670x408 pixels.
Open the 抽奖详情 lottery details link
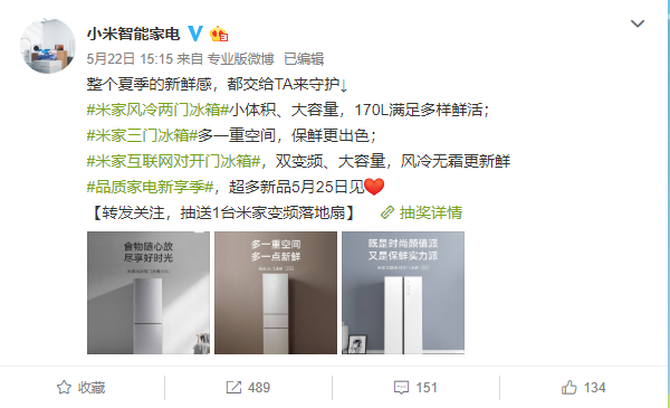[431, 212]
